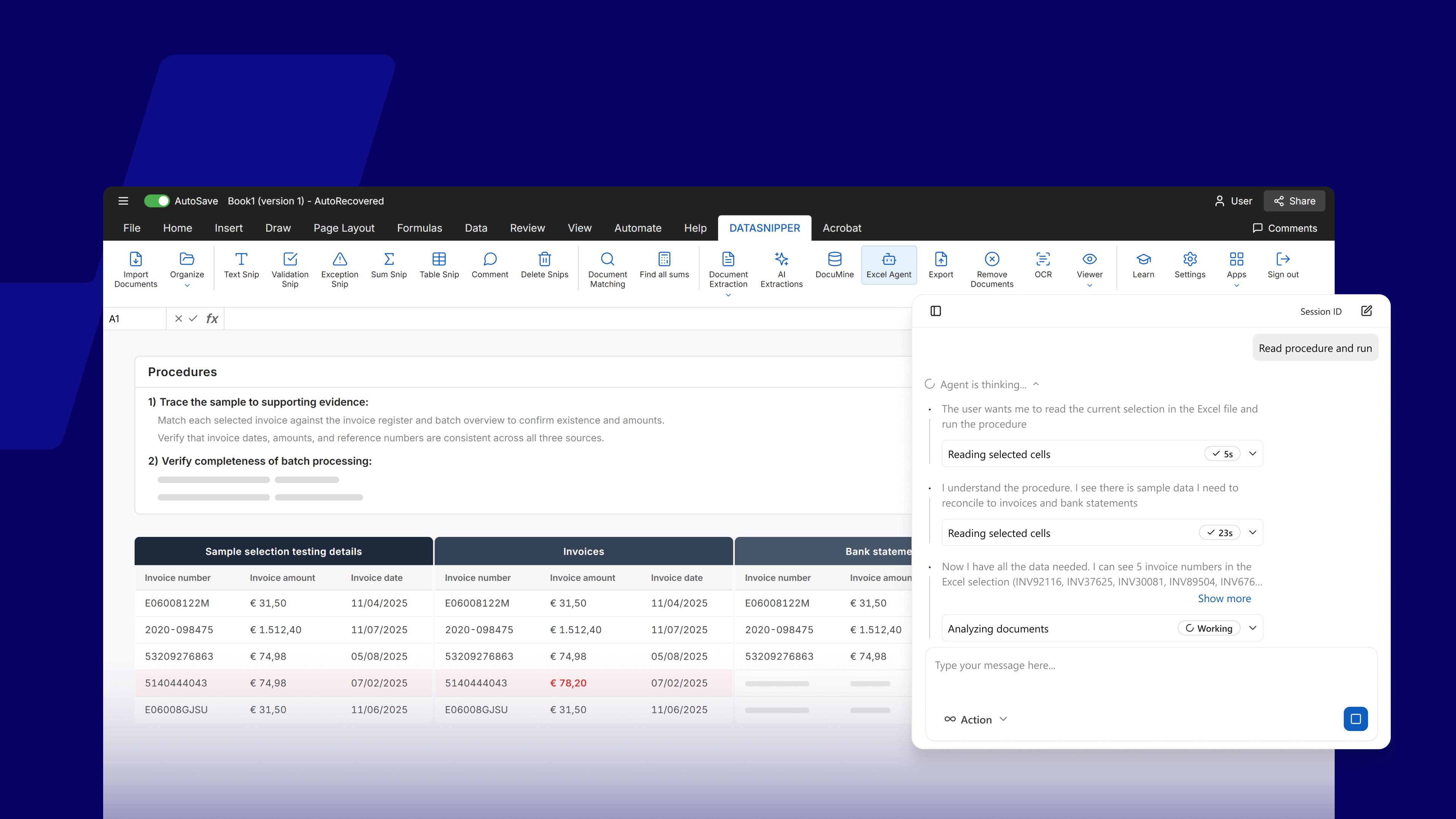The width and height of the screenshot is (1456, 819).
Task: Click Show more in the agent response
Action: pyautogui.click(x=1224, y=598)
